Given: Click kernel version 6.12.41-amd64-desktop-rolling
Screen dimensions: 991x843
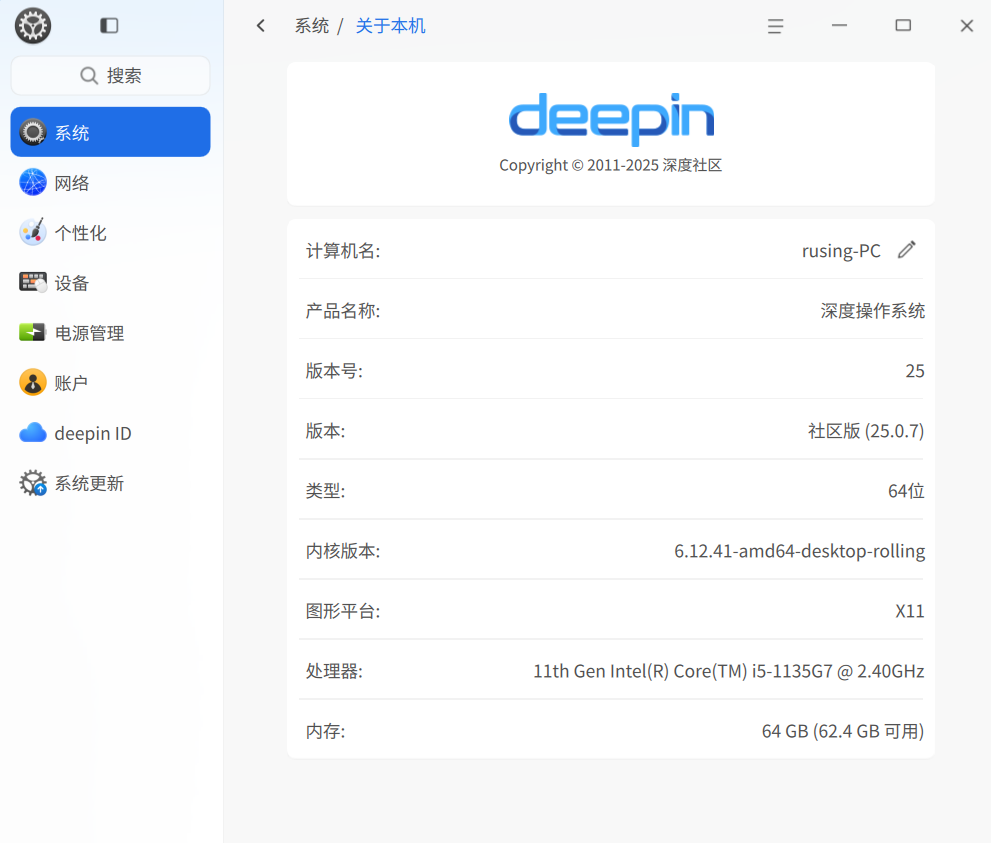Looking at the screenshot, I should [799, 551].
